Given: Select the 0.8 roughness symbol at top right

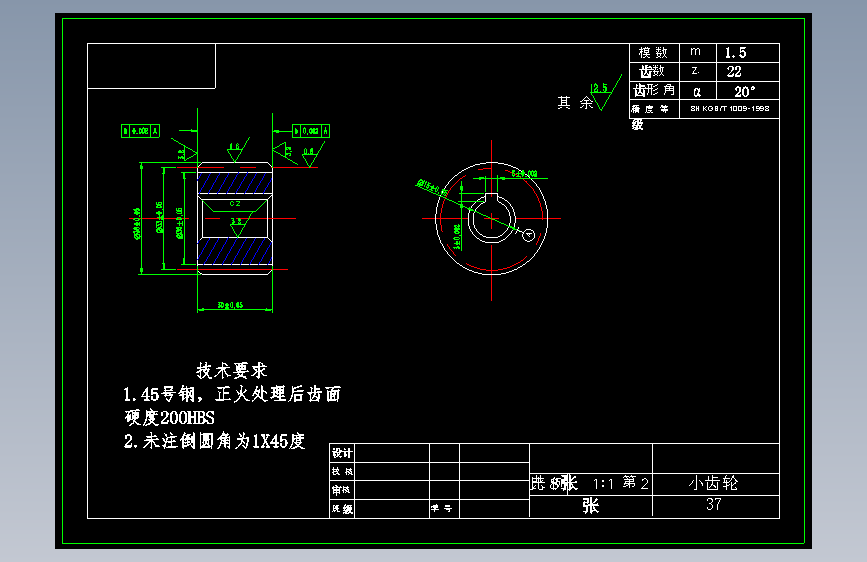Looking at the screenshot, I should [312, 153].
